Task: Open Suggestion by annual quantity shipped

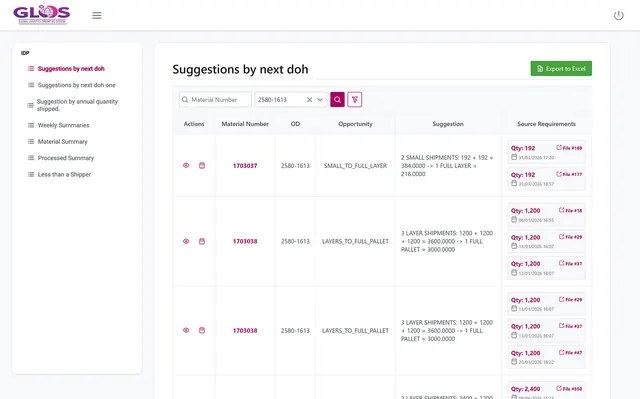Action: 77,105
